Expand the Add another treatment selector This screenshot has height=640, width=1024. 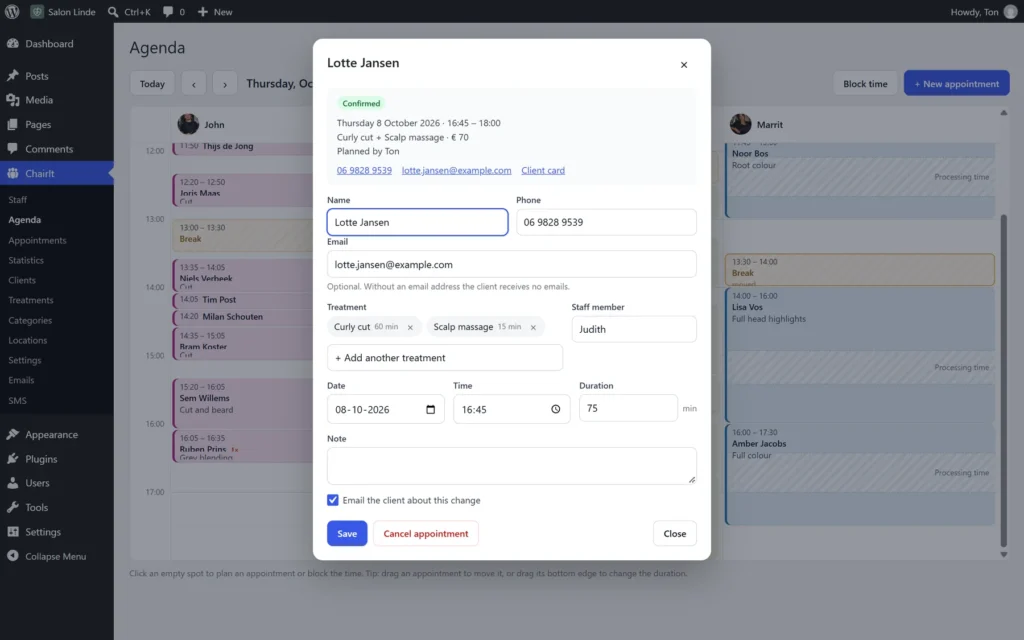click(x=445, y=358)
